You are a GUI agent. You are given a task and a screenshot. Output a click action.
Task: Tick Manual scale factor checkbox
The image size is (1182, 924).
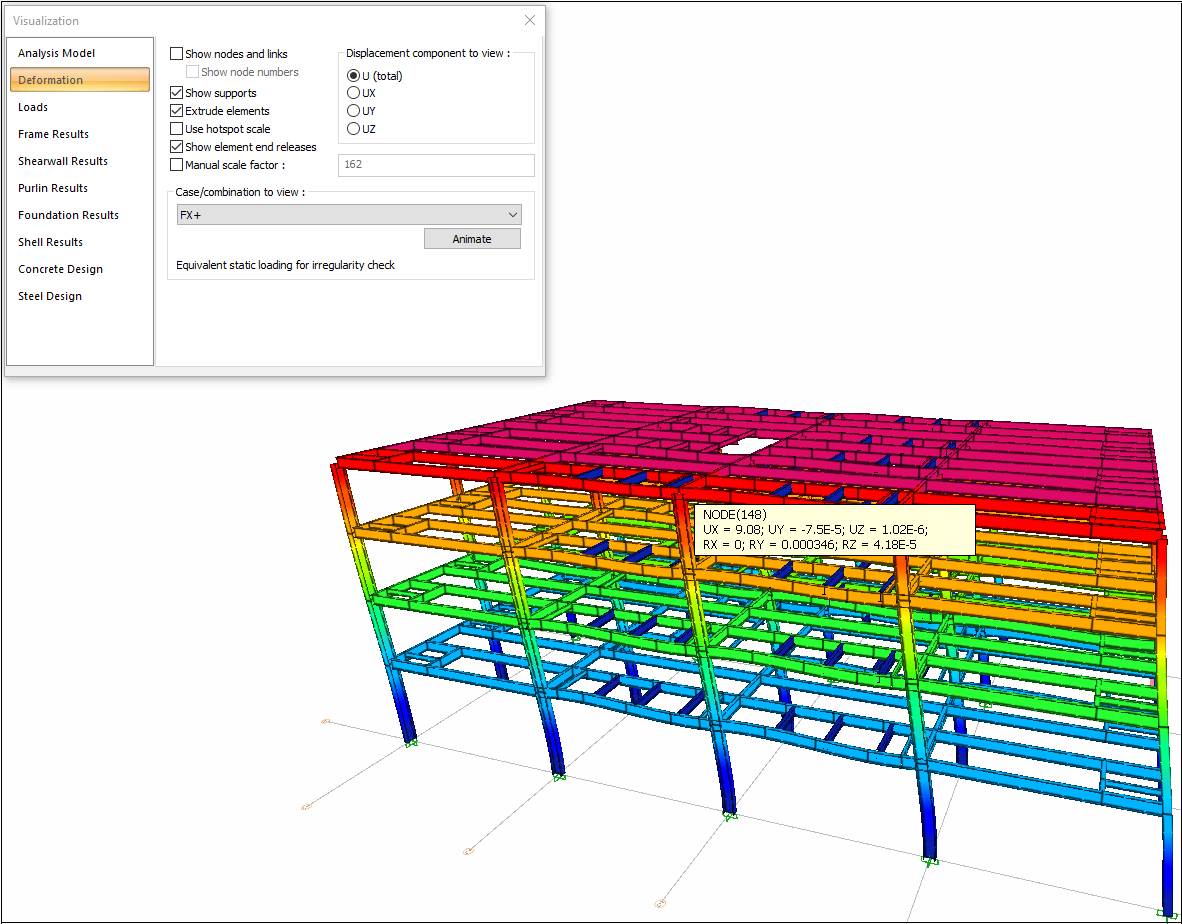(177, 165)
